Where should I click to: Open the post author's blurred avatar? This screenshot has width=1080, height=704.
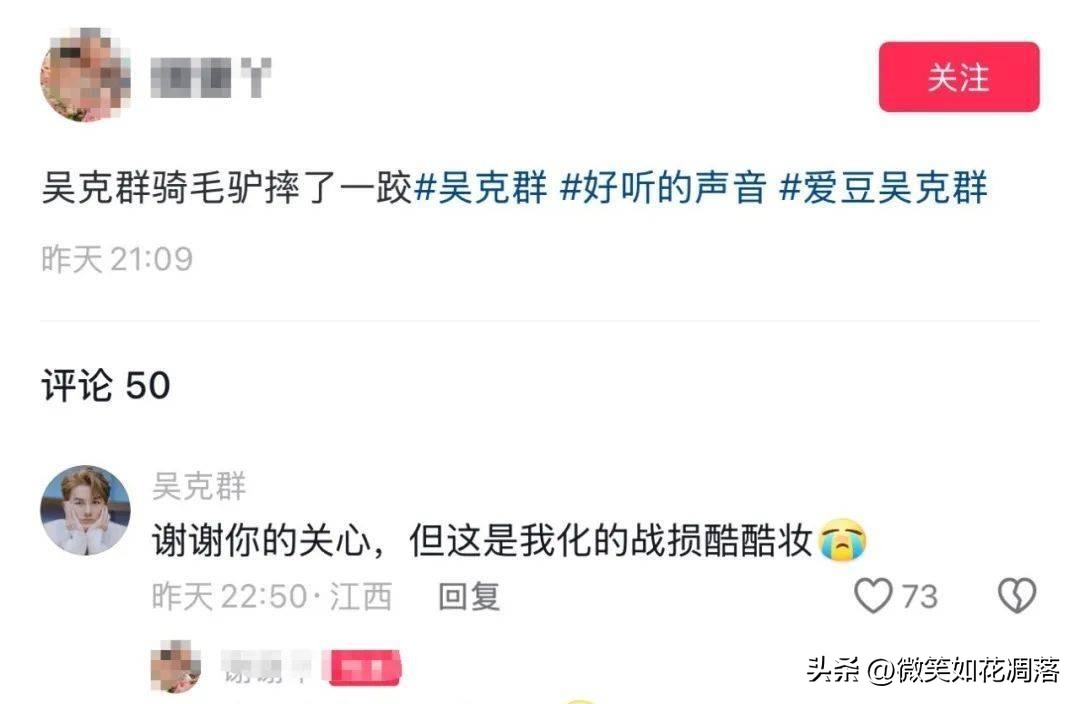click(85, 75)
